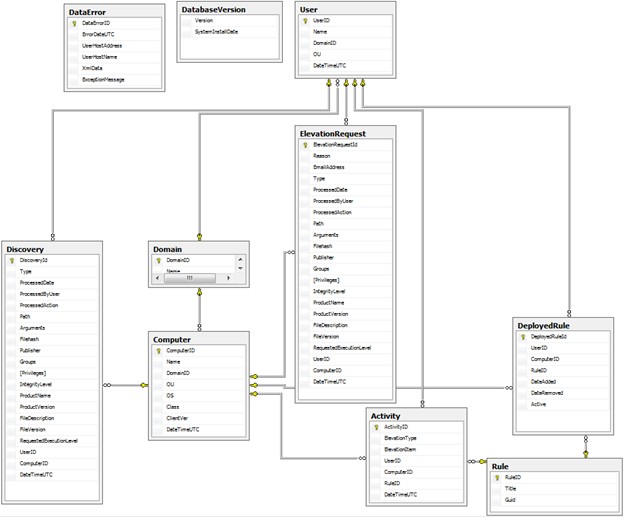The width and height of the screenshot is (624, 517).
Task: Select IntegrityLevel in ElevationRequest table
Action: pos(346,291)
